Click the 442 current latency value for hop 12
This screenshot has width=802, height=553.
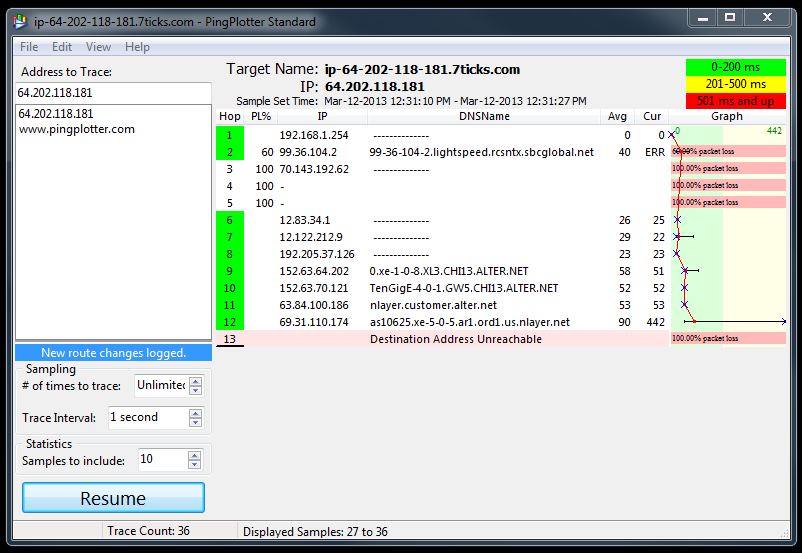(x=655, y=322)
